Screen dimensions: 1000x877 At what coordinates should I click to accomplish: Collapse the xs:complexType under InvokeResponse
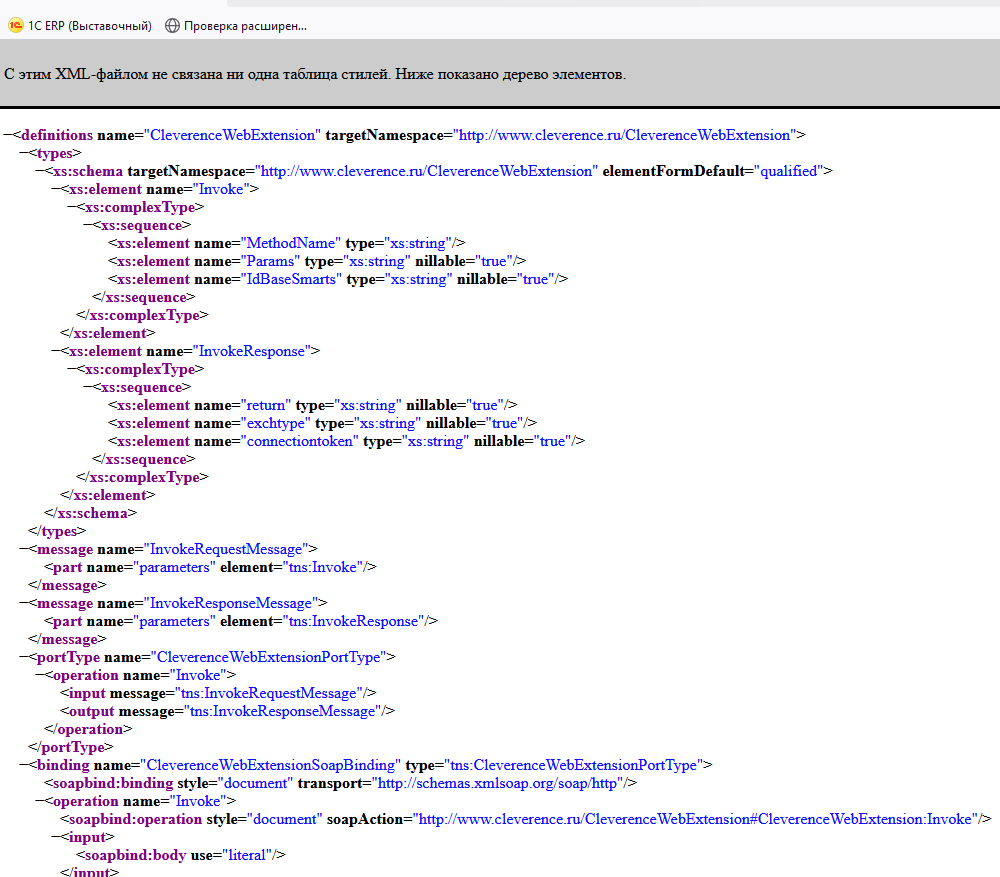[71, 369]
